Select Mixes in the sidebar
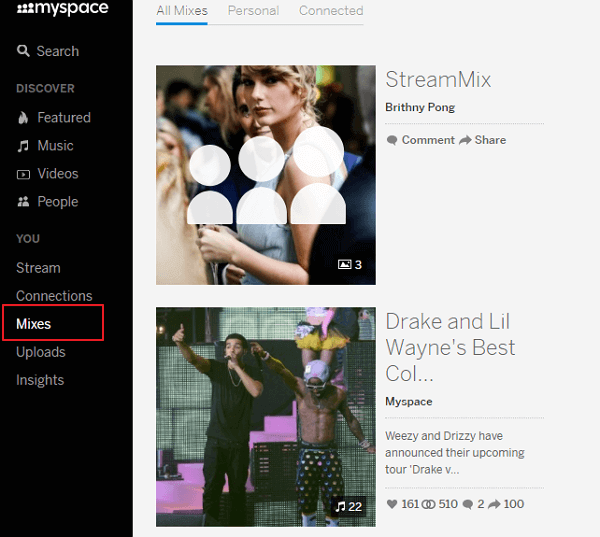600x537 pixels. 34,324
